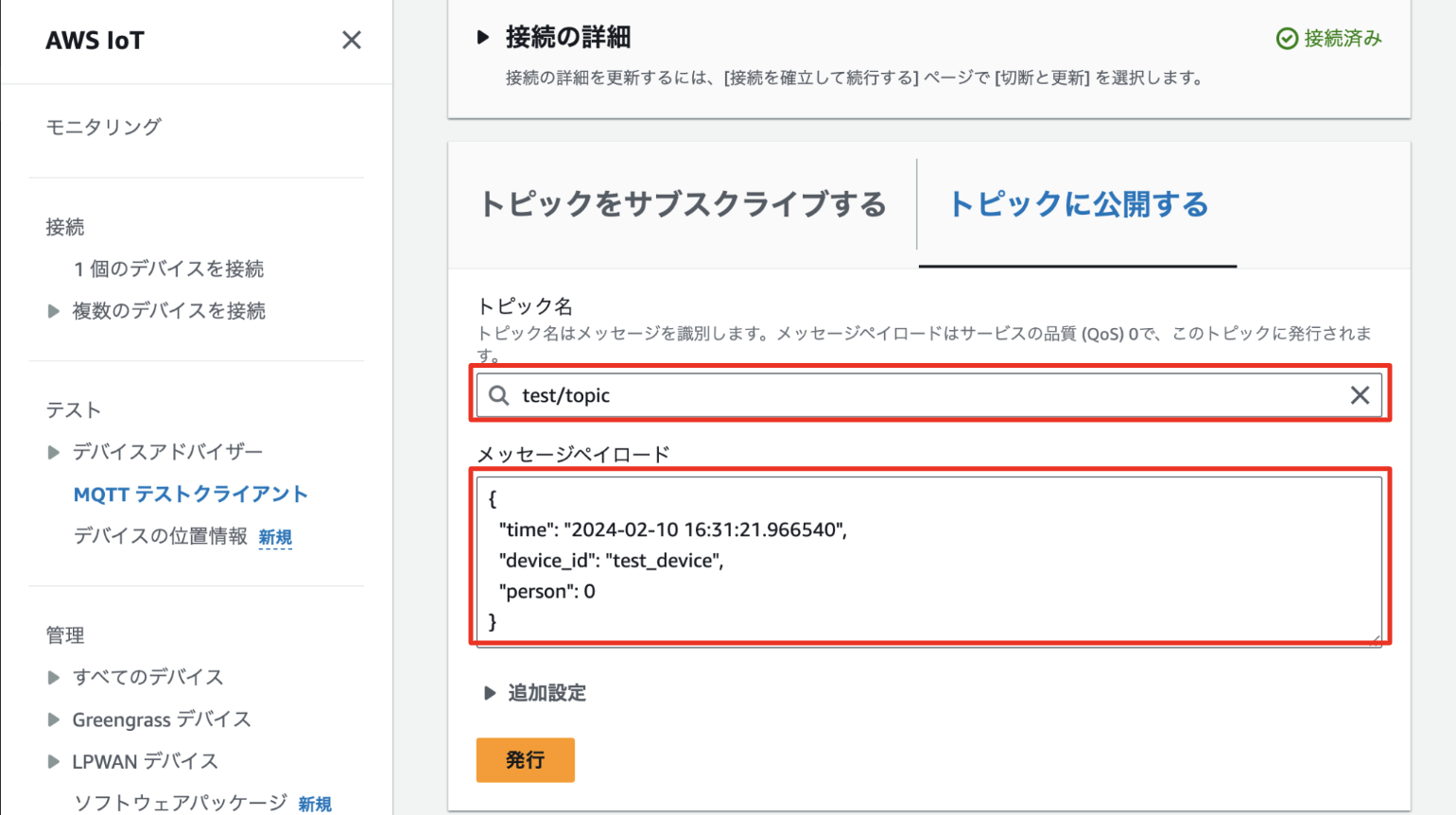Expand 複数のデバイスを接続 in the sidebar
The height and width of the screenshot is (815, 1456).
tap(54, 312)
